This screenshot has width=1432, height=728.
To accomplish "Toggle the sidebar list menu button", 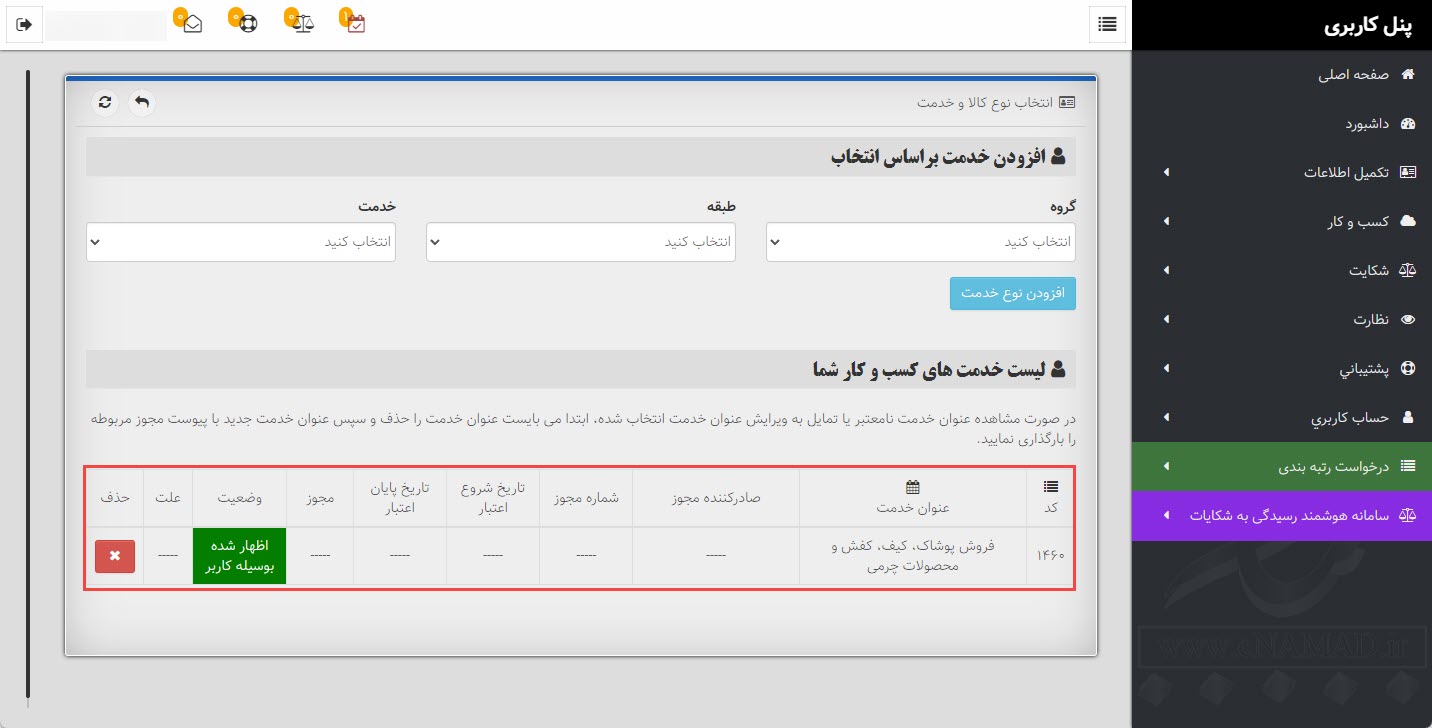I will [x=1107, y=25].
